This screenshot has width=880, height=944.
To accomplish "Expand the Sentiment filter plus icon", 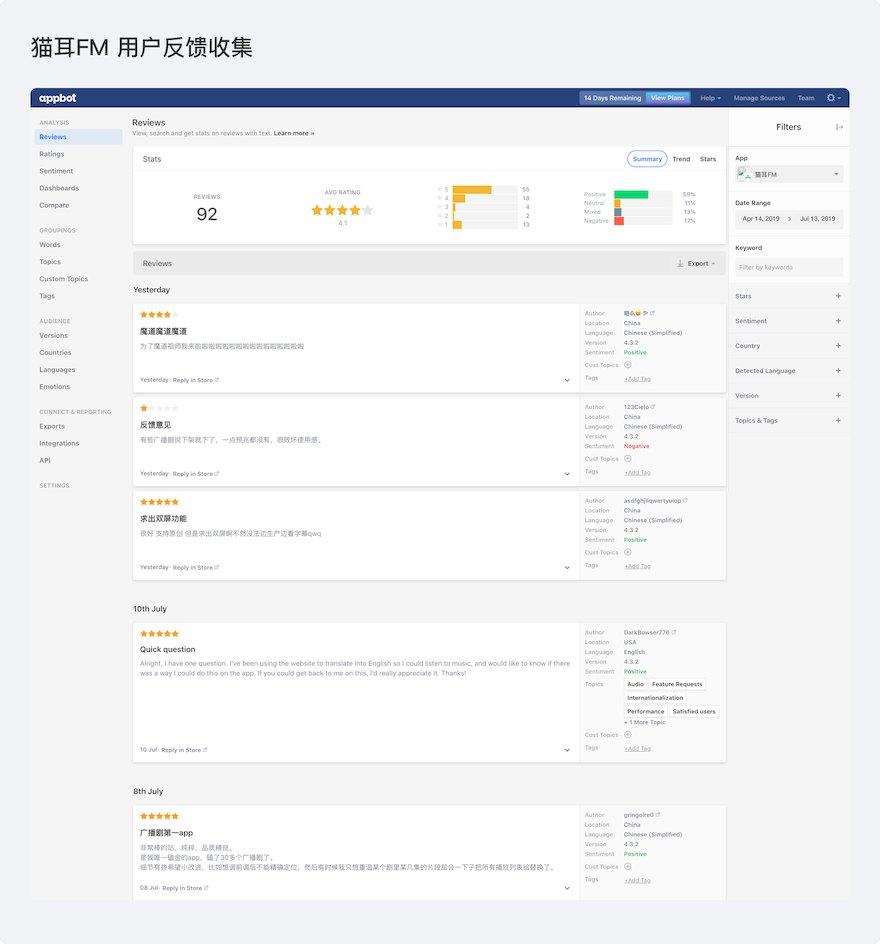I will click(838, 321).
